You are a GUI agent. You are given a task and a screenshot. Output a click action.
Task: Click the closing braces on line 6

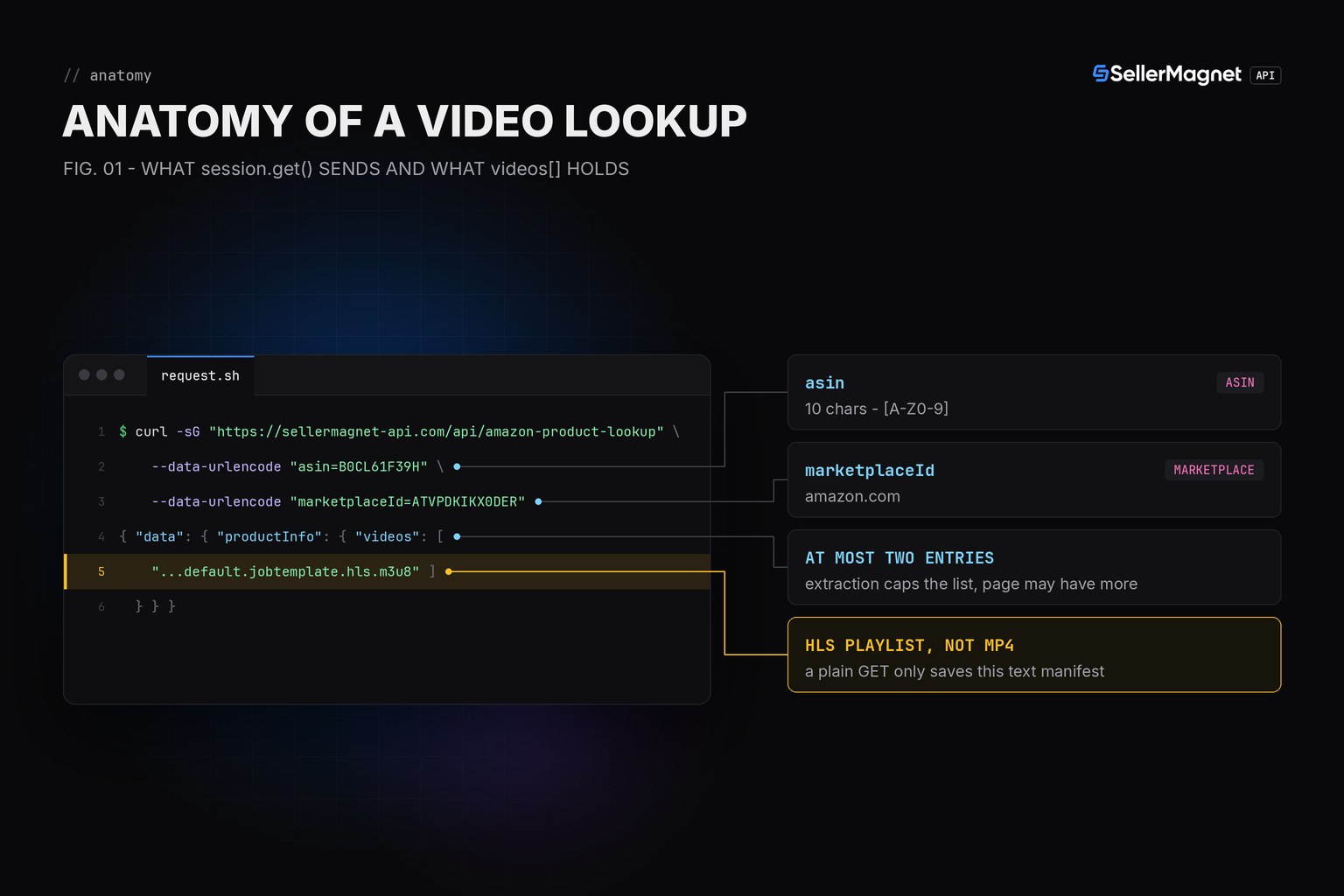click(x=155, y=606)
